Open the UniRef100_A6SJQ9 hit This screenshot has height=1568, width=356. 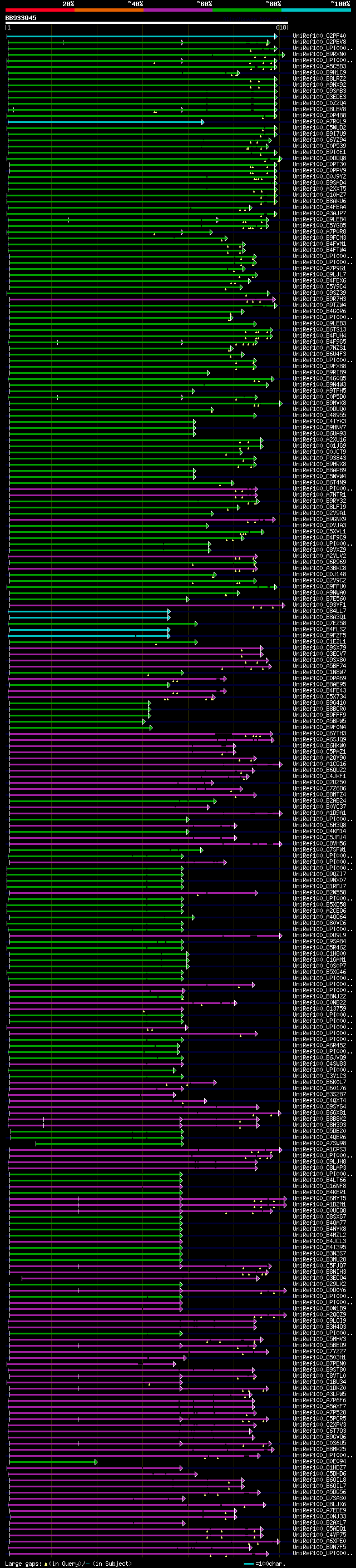click(x=319, y=739)
